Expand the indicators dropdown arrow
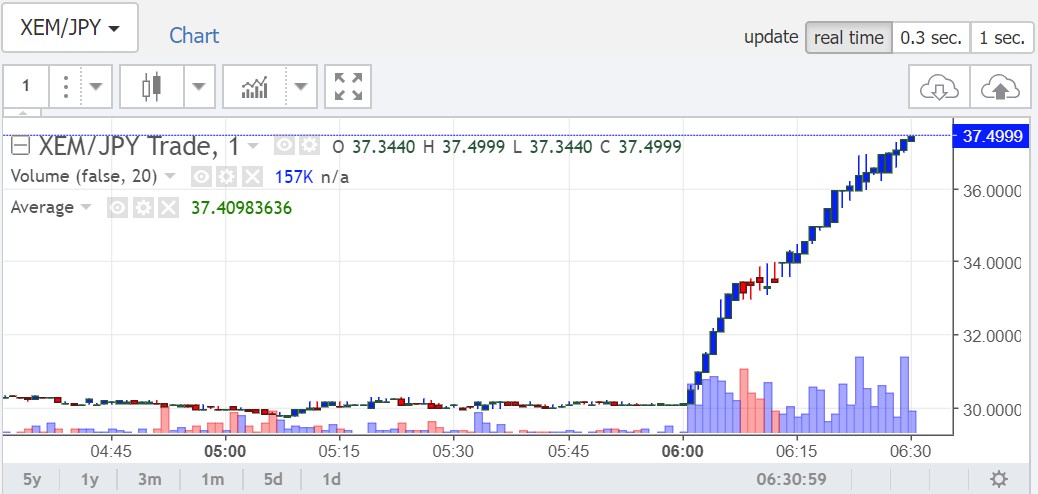 301,86
